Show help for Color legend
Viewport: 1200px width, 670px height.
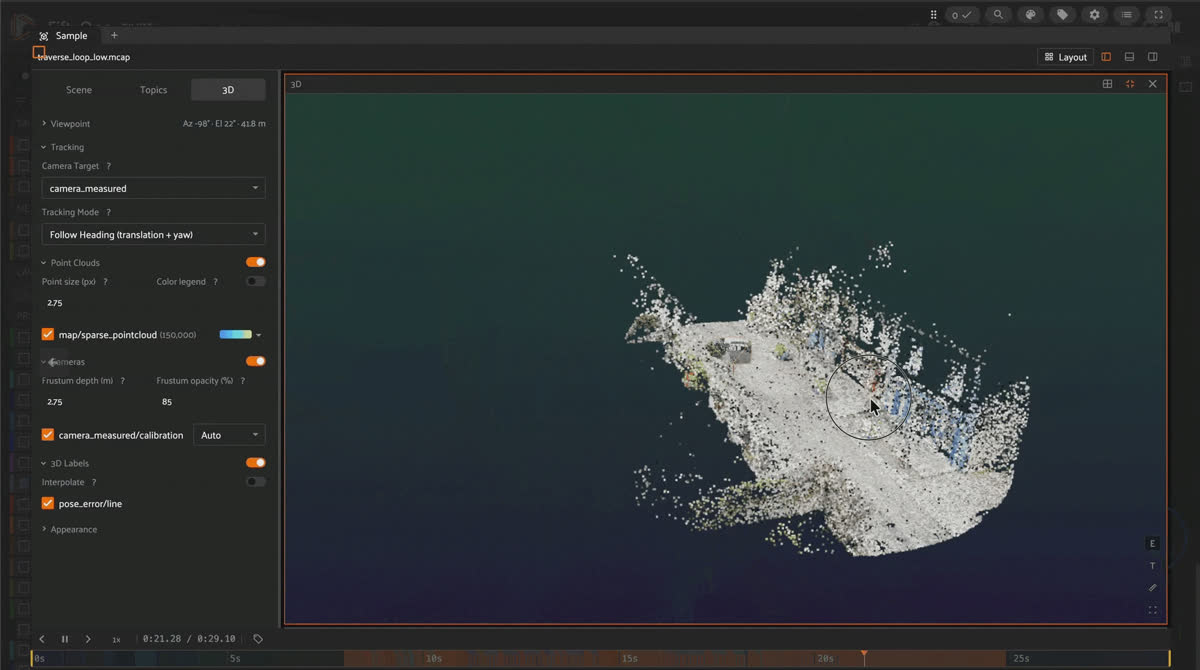point(215,282)
